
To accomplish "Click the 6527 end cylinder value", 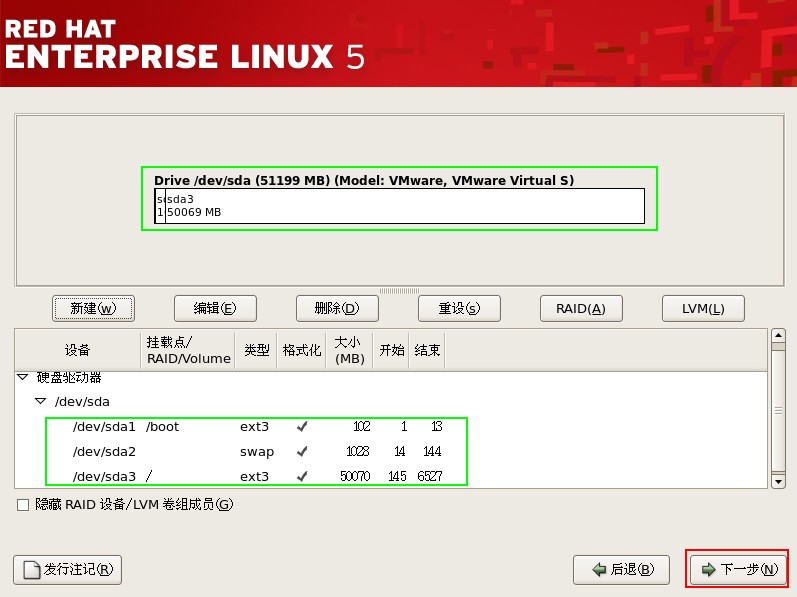I will point(430,476).
